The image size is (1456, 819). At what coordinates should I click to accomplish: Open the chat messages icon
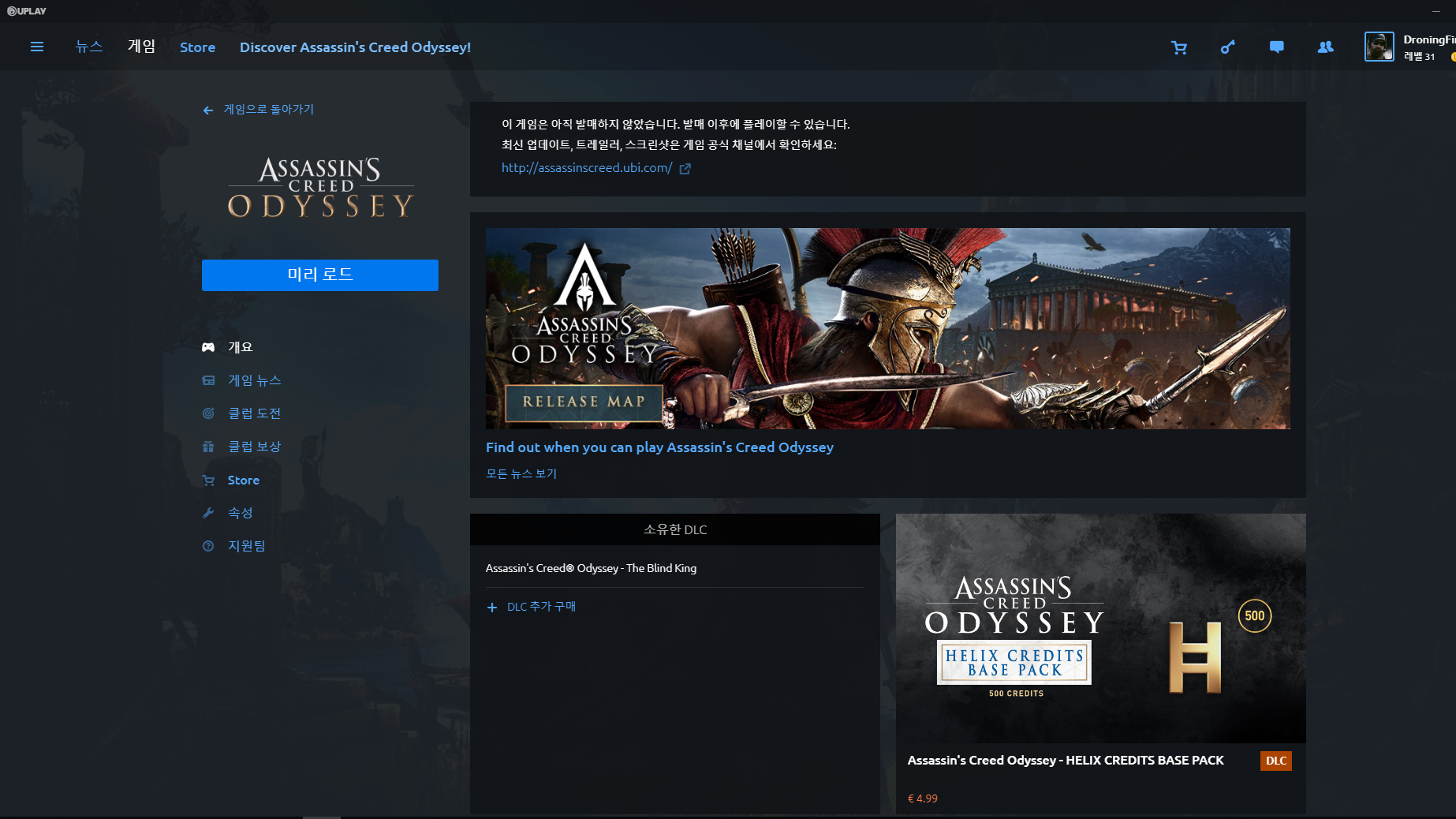tap(1277, 47)
